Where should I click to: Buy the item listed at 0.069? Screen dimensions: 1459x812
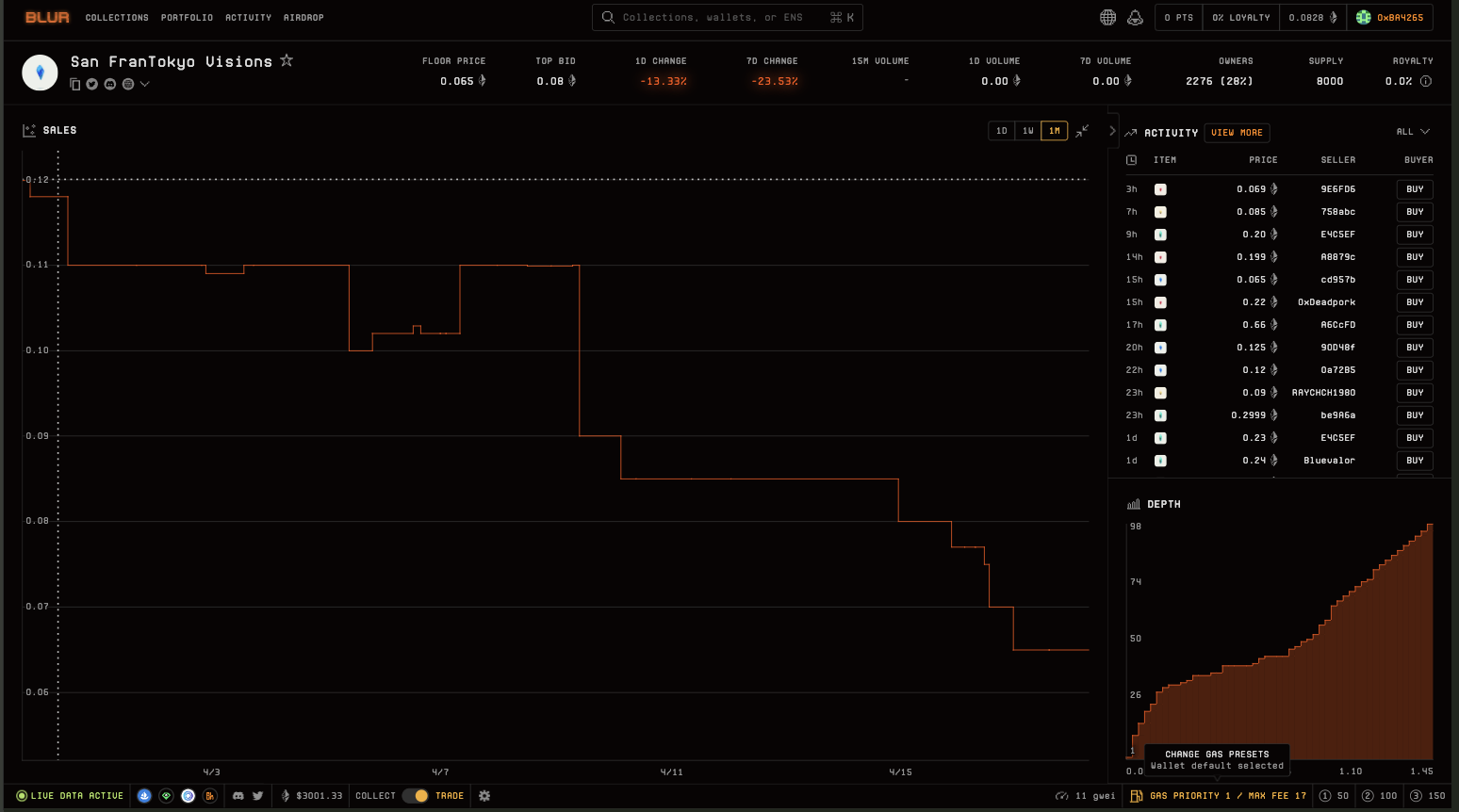1415,189
